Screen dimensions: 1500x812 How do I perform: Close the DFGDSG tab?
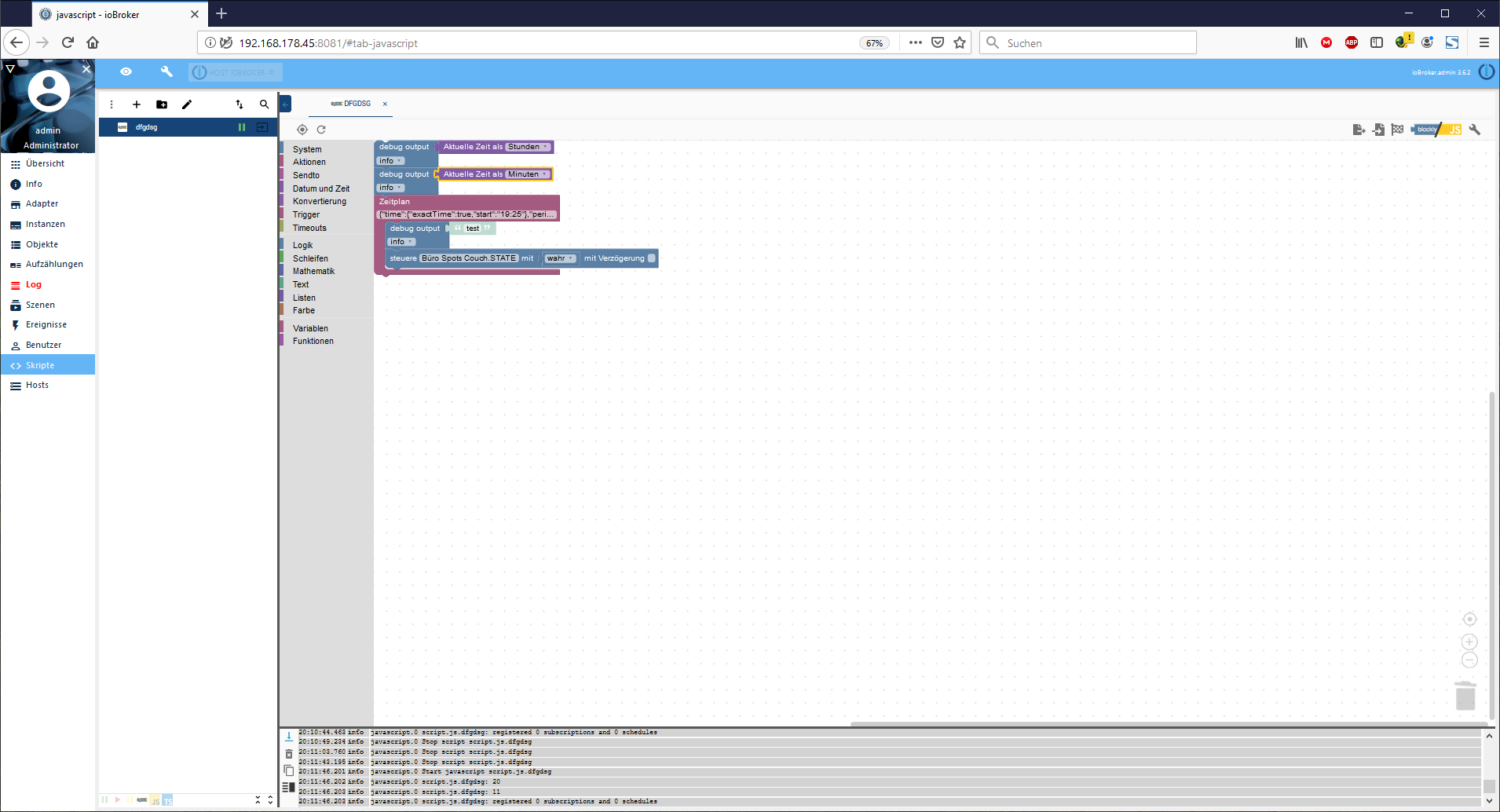click(x=385, y=104)
